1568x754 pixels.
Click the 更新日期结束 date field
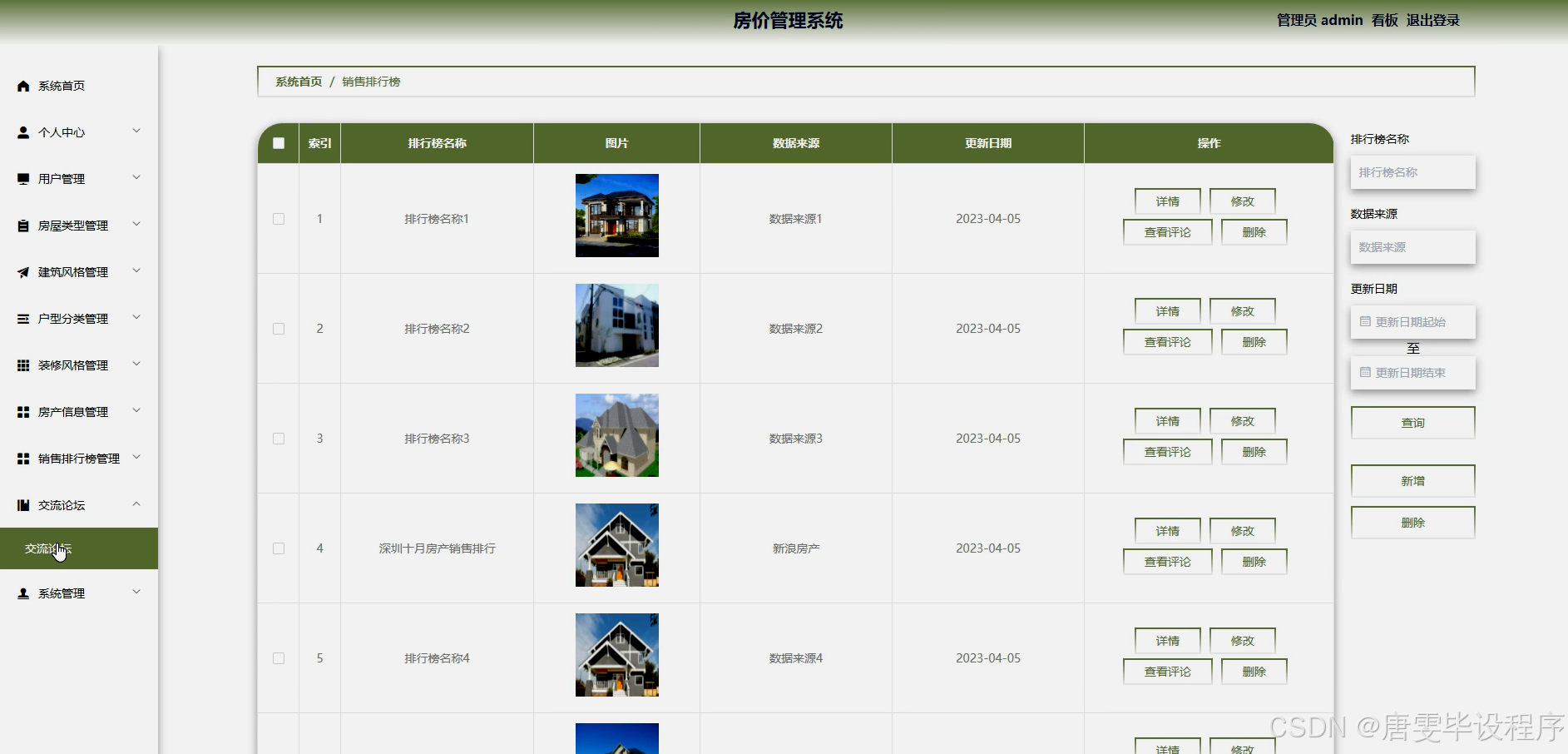click(1412, 373)
